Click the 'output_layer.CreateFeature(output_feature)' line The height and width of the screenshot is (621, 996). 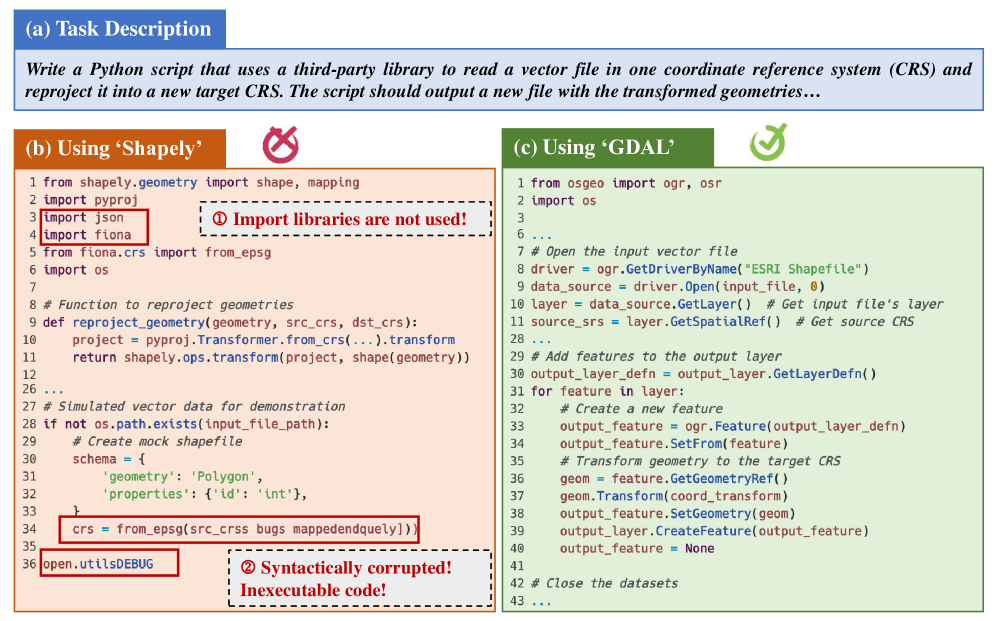[x=714, y=531]
